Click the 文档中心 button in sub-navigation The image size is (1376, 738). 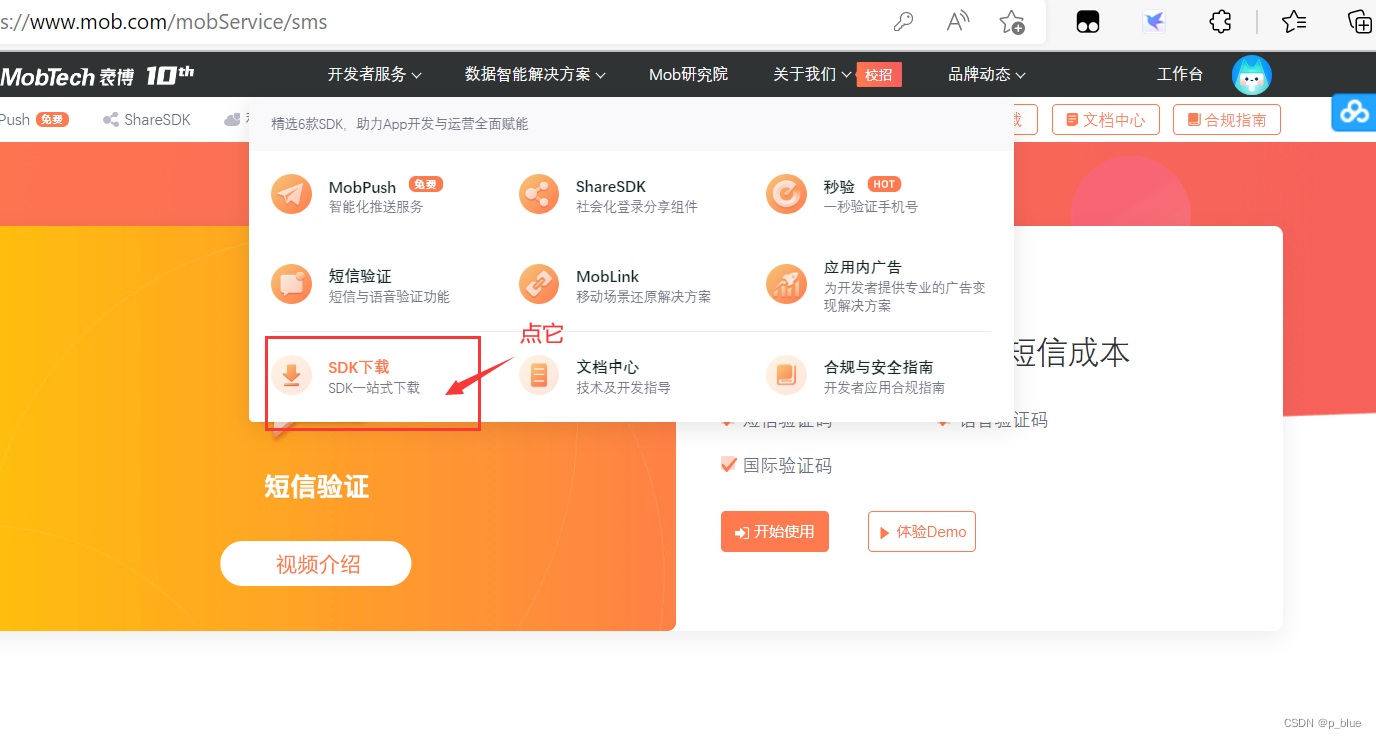pyautogui.click(x=1105, y=120)
